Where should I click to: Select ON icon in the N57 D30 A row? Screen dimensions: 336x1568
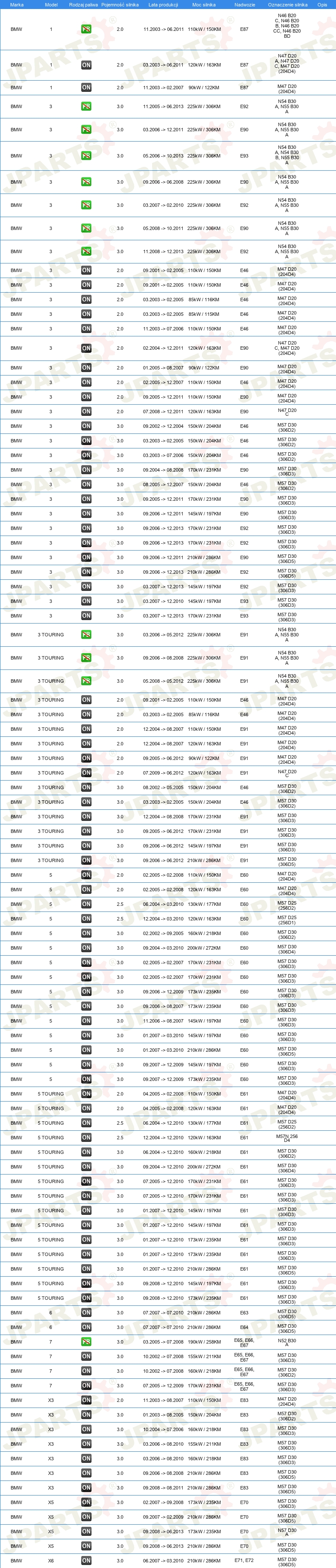point(86,1532)
